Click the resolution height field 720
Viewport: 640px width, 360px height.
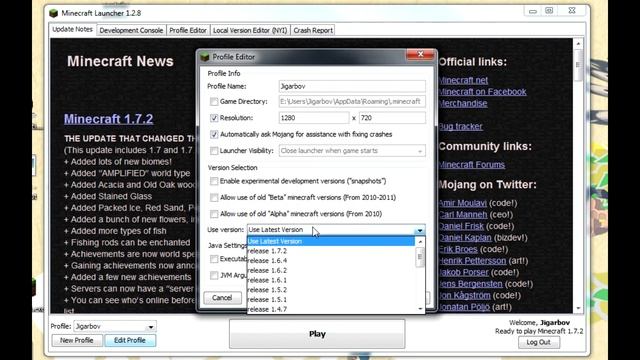(x=392, y=118)
